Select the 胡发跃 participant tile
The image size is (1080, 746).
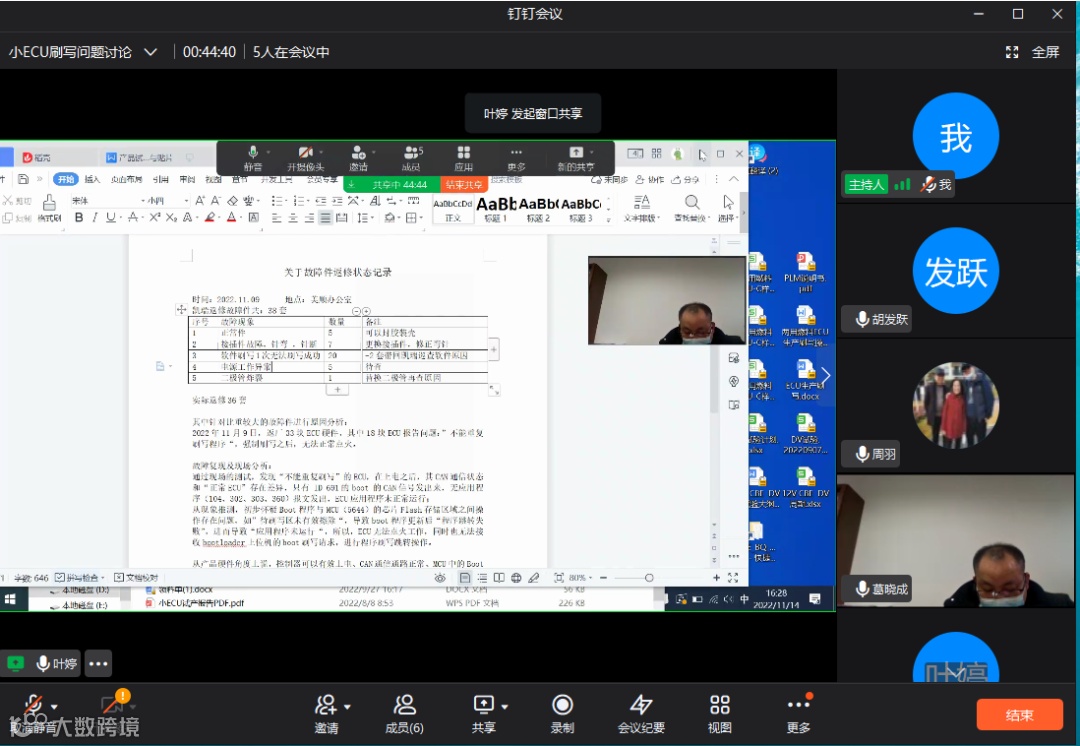(955, 271)
